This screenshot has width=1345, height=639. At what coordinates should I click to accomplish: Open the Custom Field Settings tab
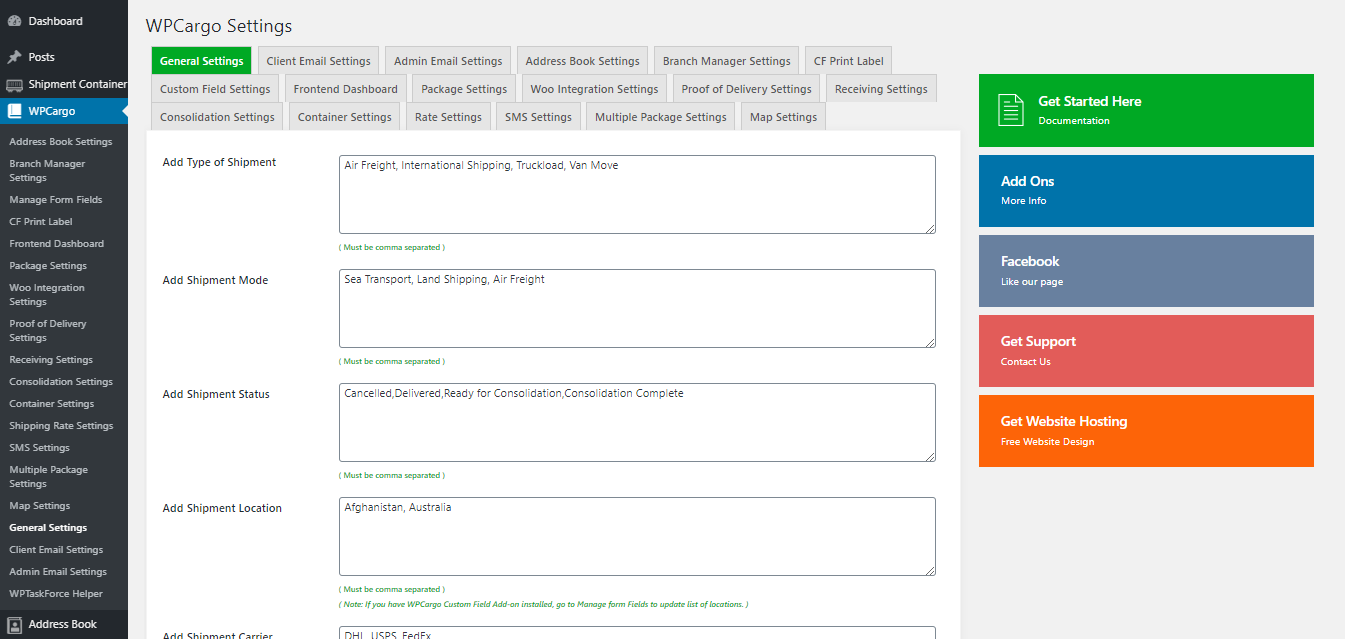coord(215,89)
